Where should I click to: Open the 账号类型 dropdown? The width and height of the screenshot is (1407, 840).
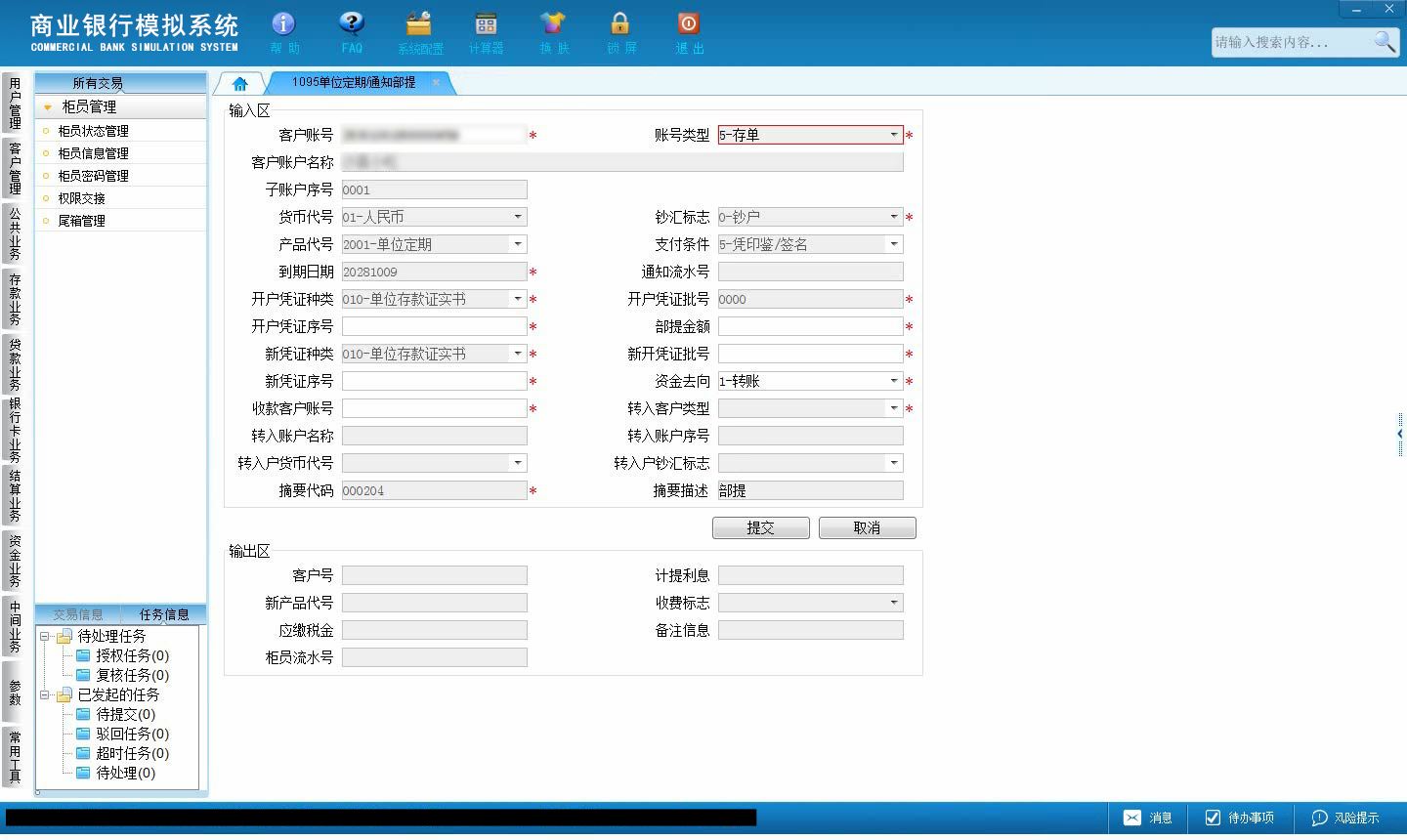(893, 135)
